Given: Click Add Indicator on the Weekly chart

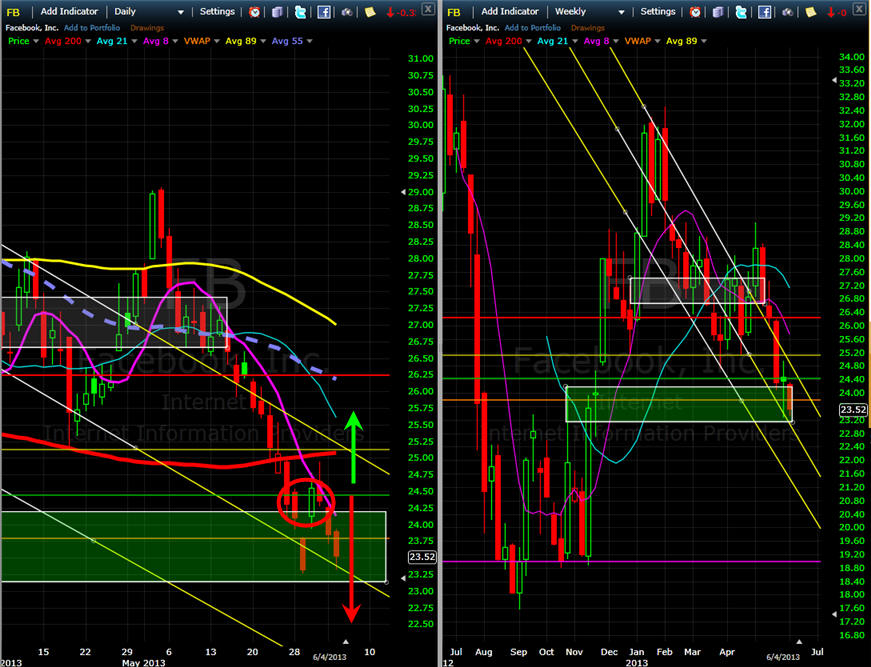Looking at the screenshot, I should coord(509,12).
